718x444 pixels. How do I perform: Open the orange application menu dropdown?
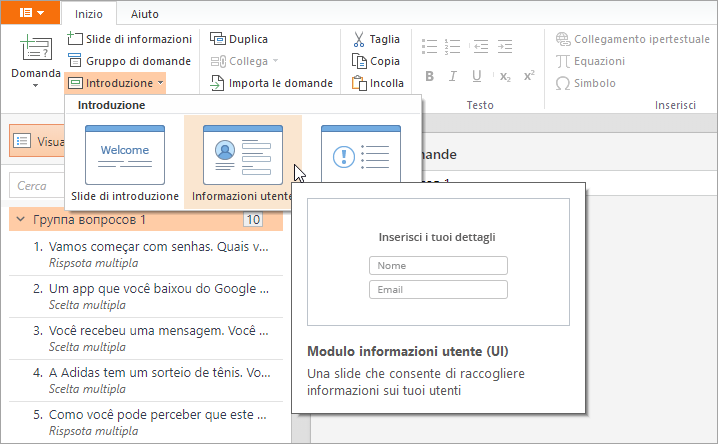(x=30, y=13)
